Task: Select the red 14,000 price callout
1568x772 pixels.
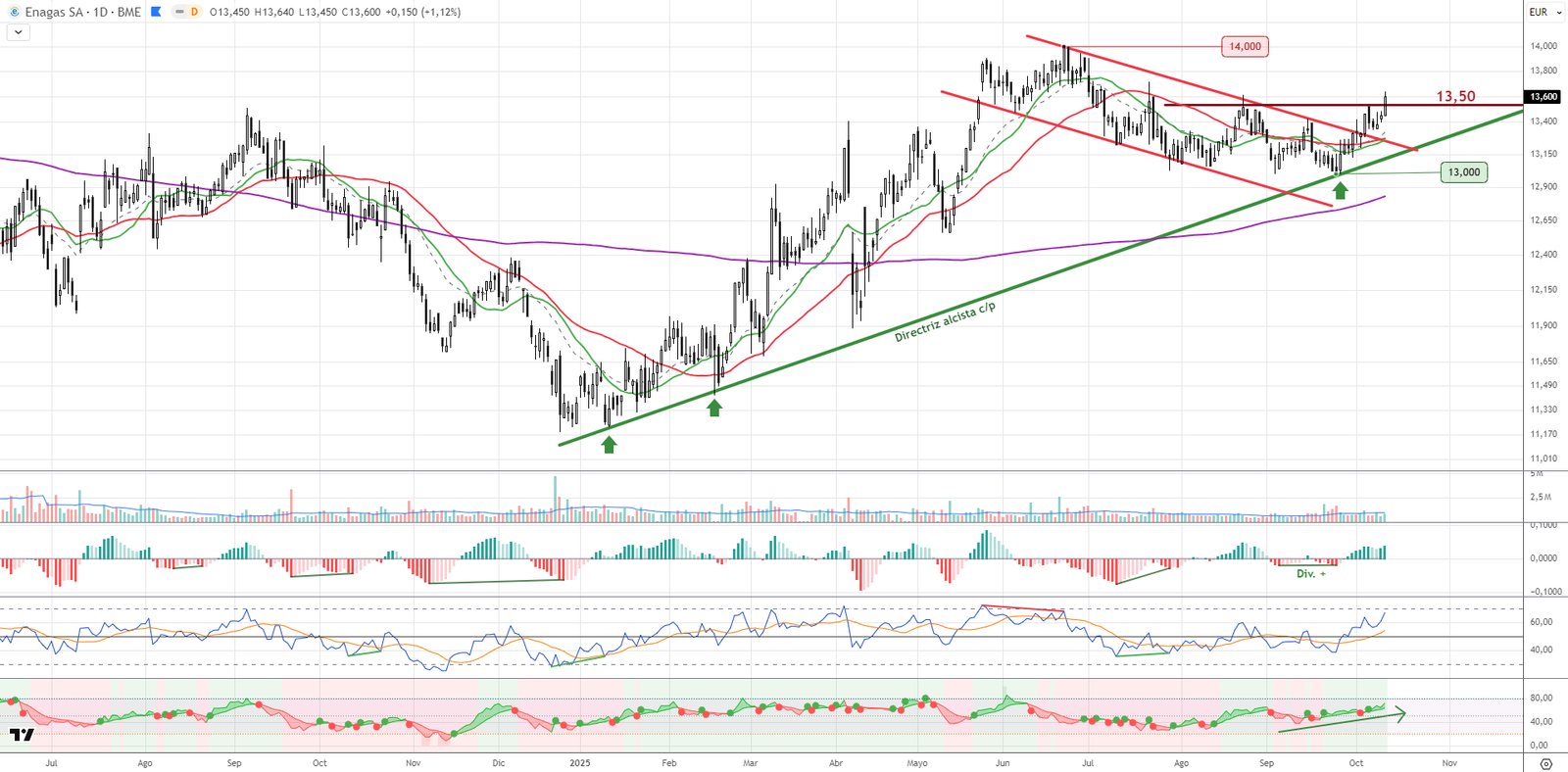Action: [x=1245, y=46]
